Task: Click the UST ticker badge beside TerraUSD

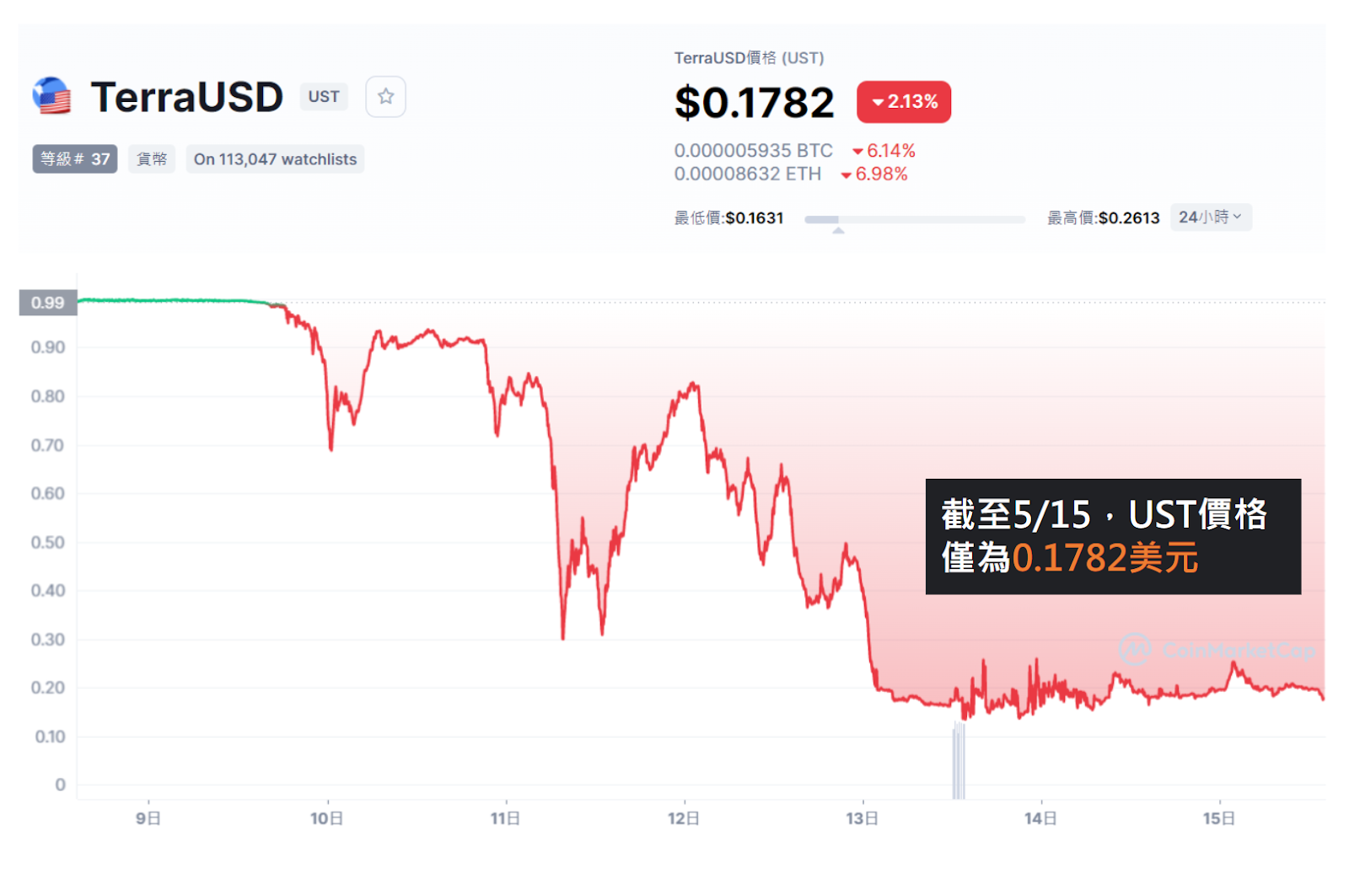Action: (x=324, y=96)
